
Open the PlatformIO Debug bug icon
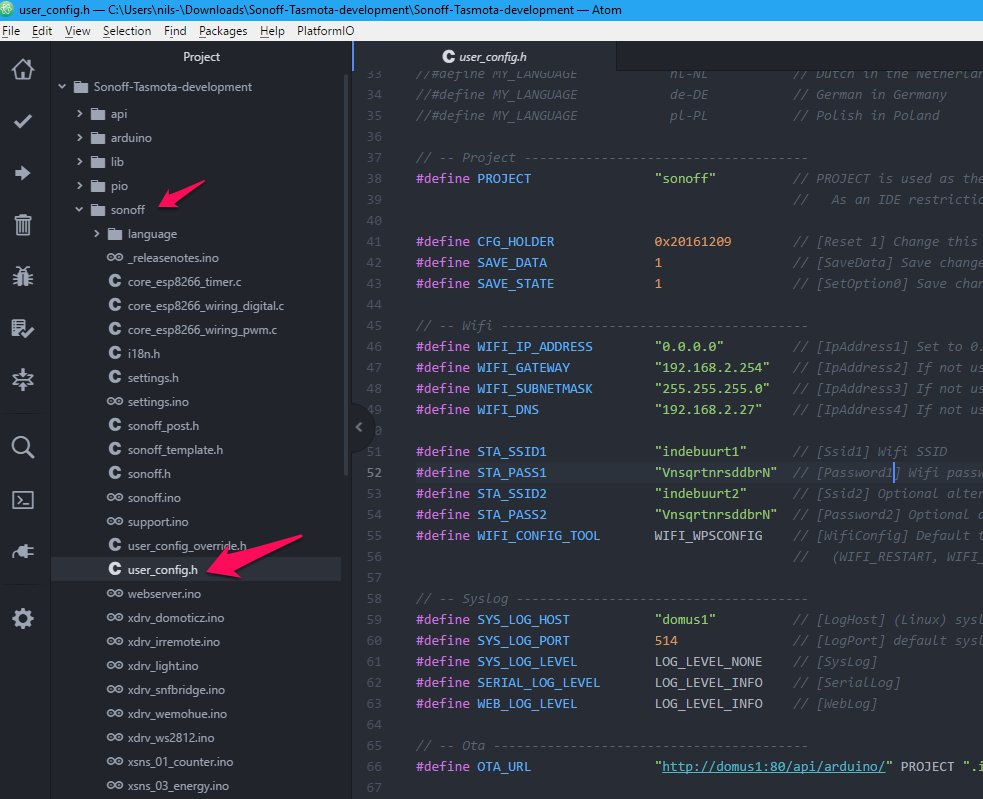tap(23, 276)
